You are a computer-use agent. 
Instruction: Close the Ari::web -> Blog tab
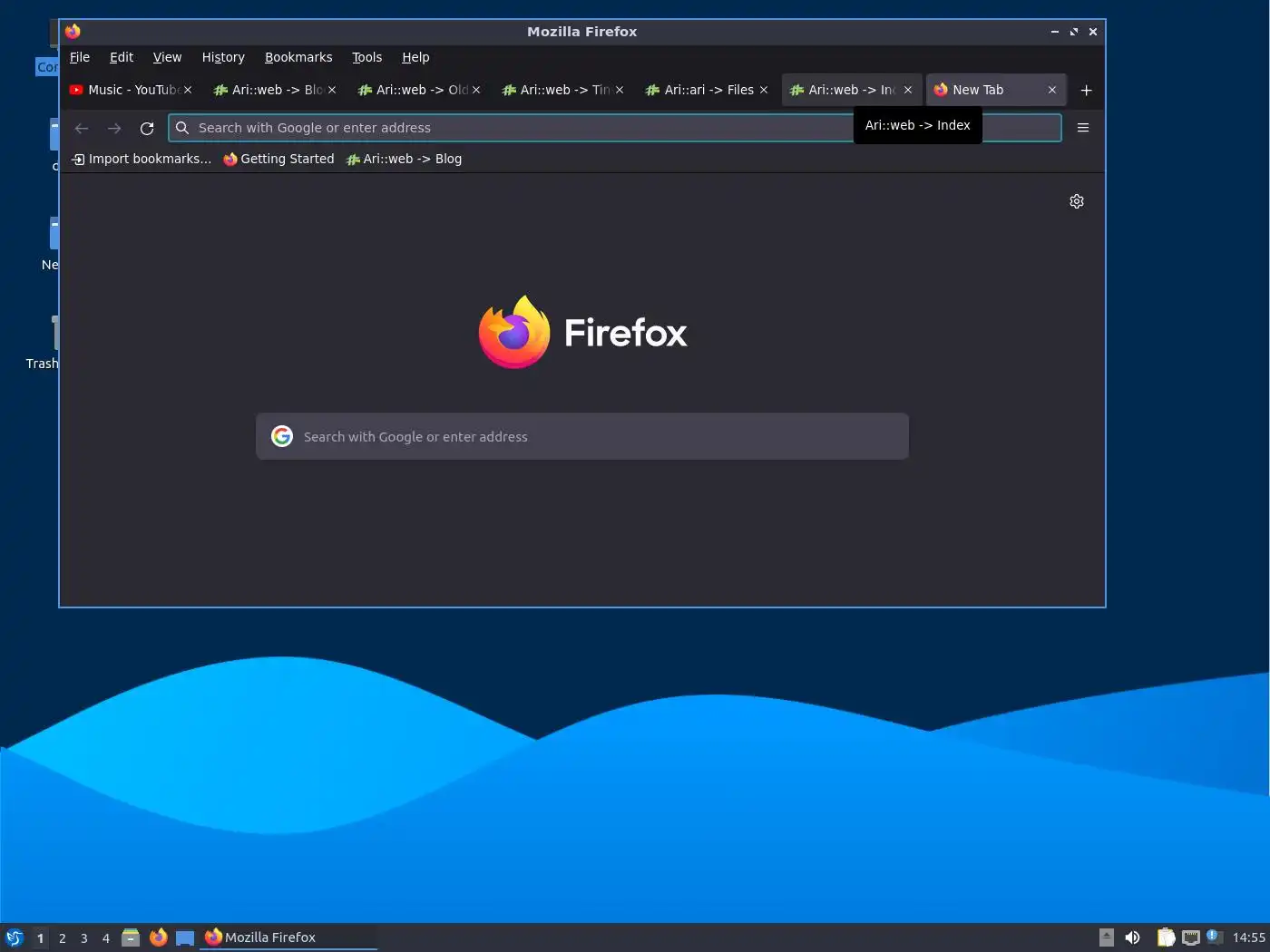click(332, 90)
